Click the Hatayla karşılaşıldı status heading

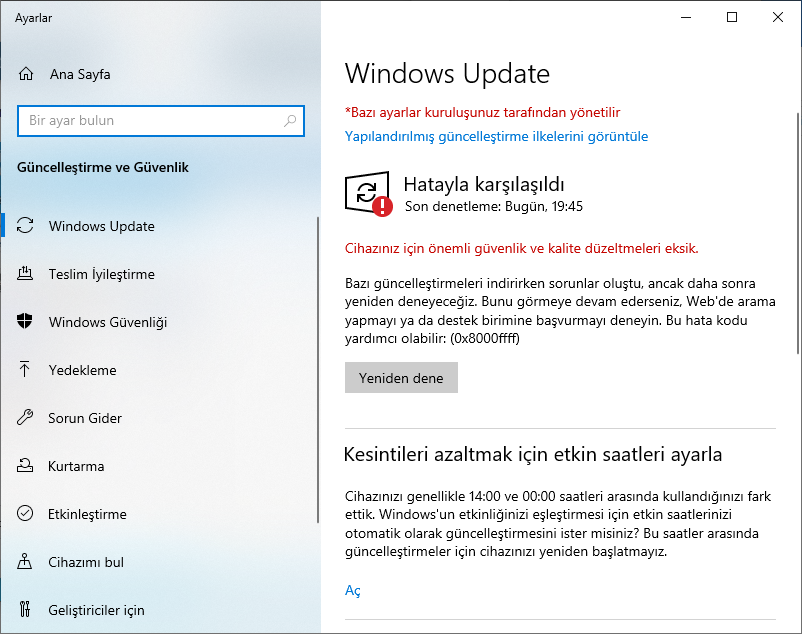click(x=484, y=185)
